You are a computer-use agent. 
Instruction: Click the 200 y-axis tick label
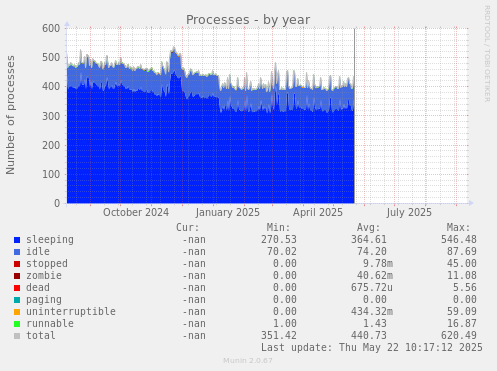[x=51, y=145]
